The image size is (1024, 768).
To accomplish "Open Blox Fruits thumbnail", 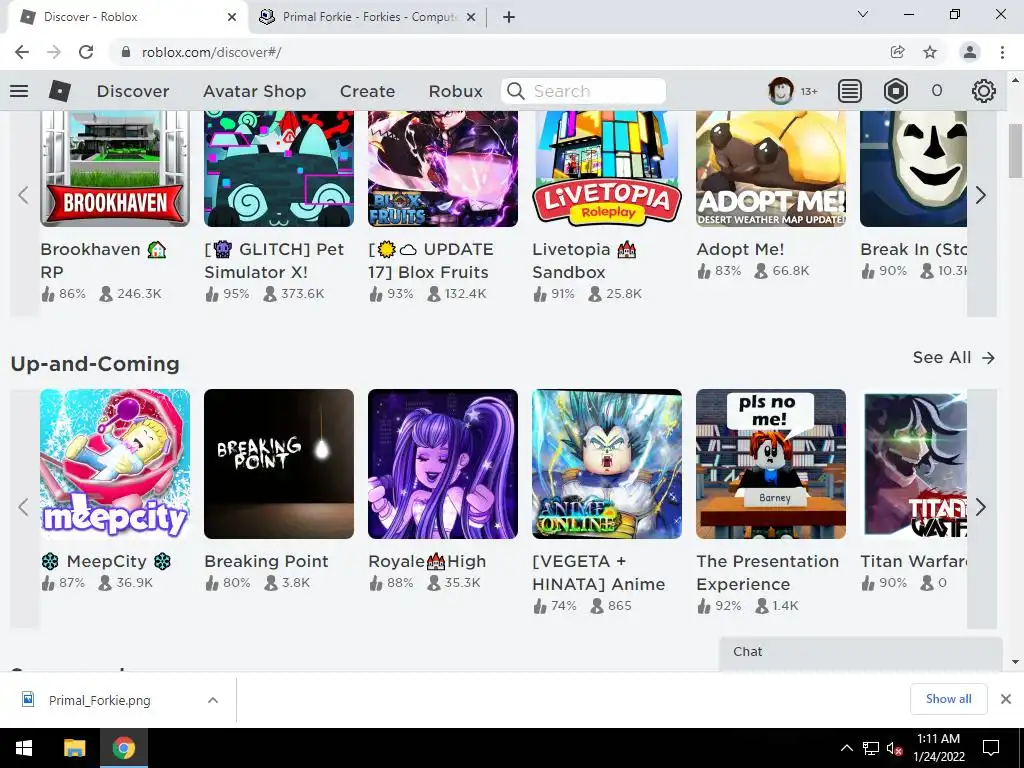I will click(443, 168).
